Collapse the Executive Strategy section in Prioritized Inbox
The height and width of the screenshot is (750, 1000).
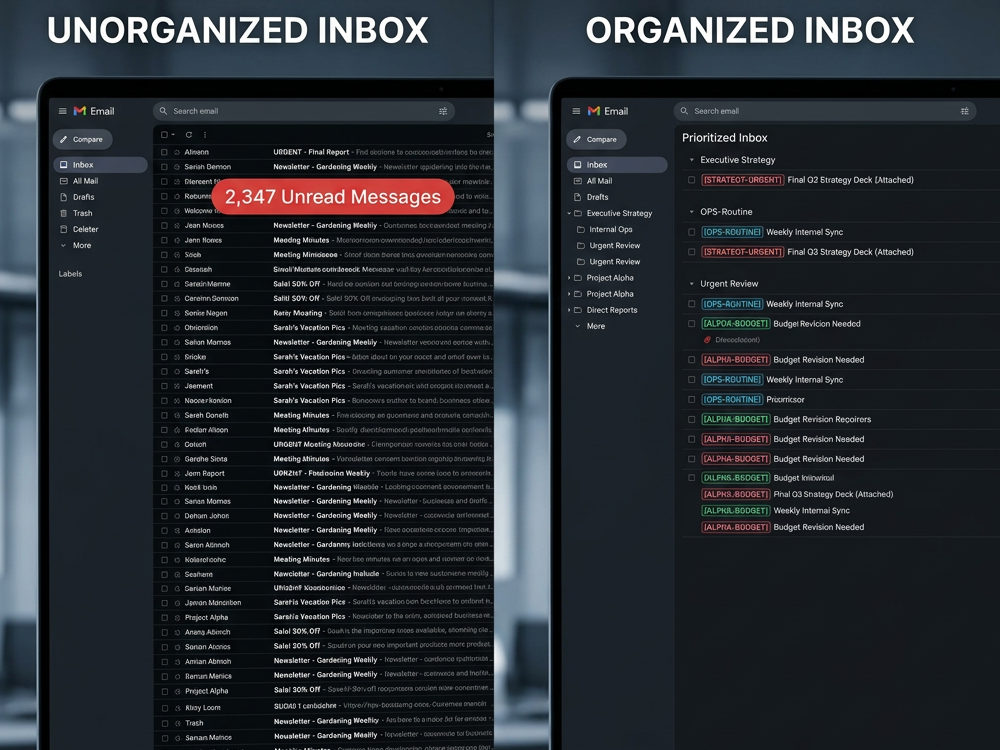691,160
